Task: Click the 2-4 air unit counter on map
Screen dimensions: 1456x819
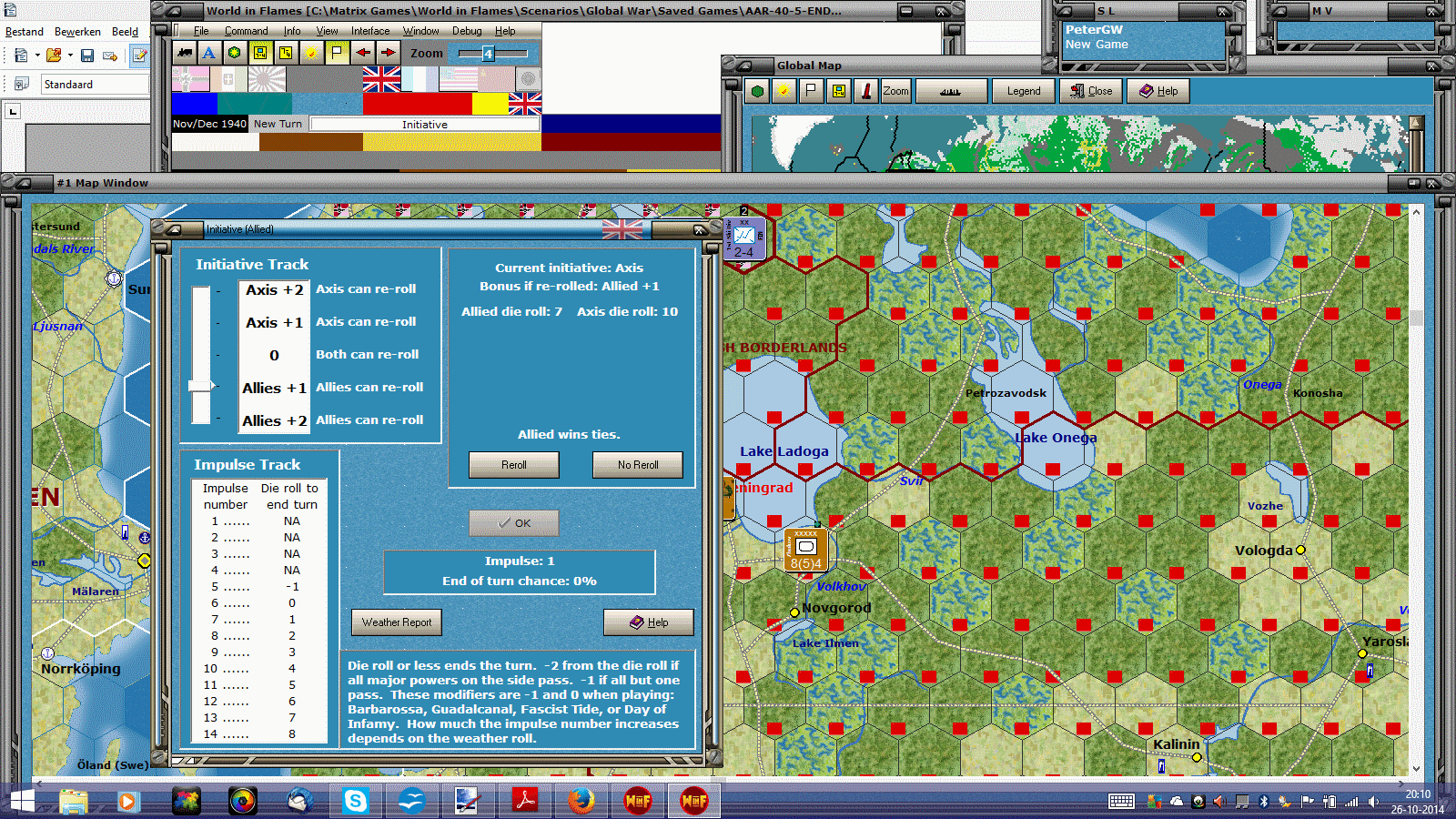Action: (x=744, y=238)
